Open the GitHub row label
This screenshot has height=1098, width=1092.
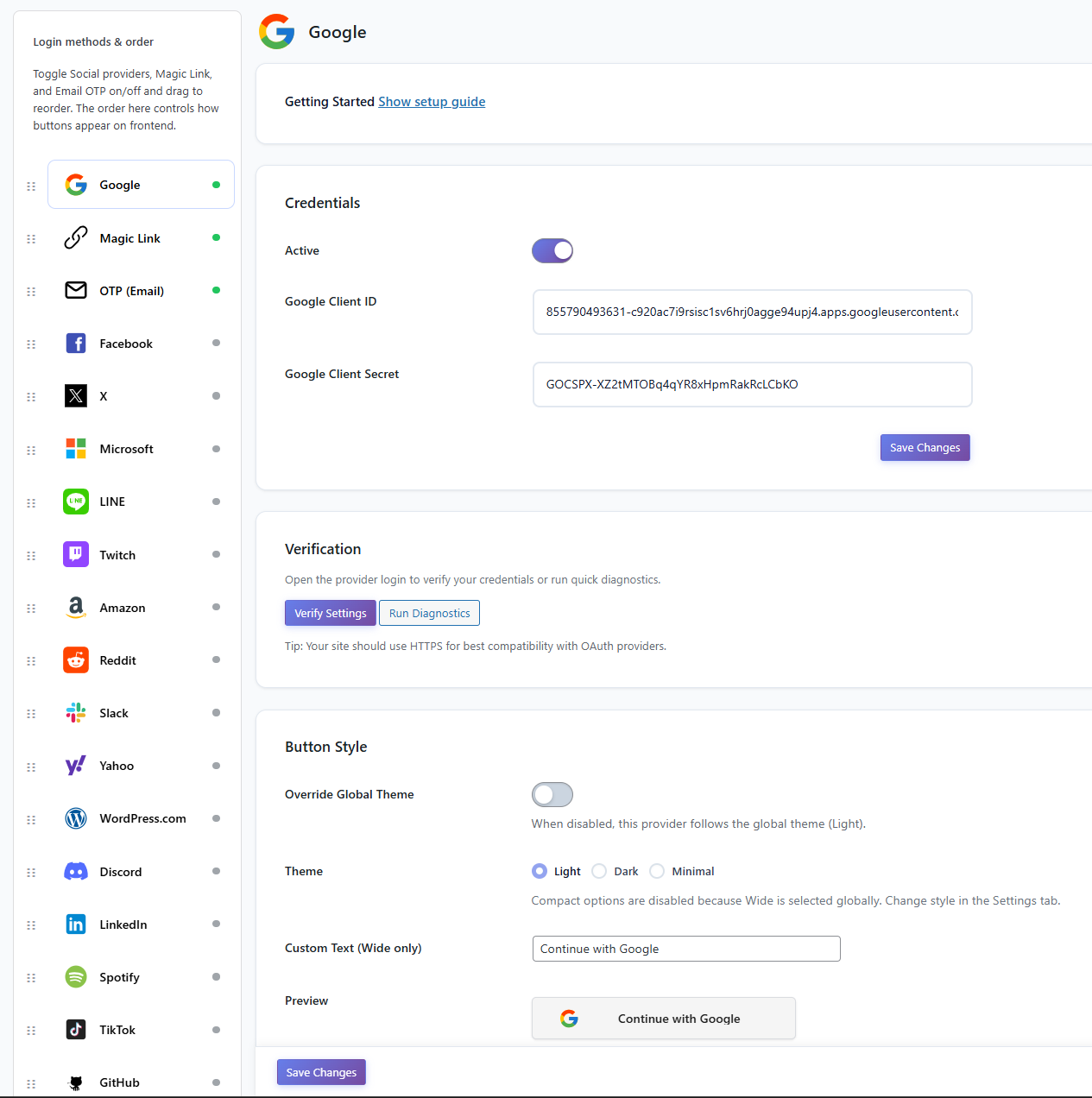119,1082
